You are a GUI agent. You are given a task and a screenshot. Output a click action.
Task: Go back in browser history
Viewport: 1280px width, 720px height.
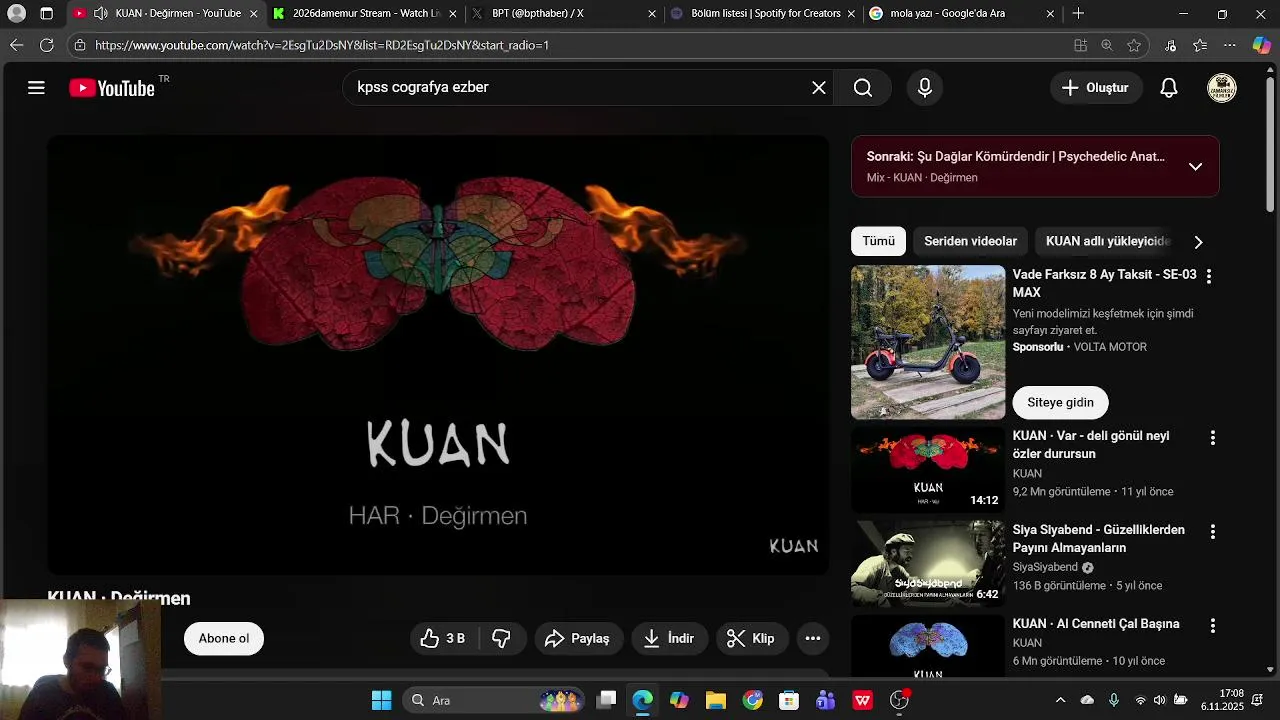pyautogui.click(x=16, y=45)
